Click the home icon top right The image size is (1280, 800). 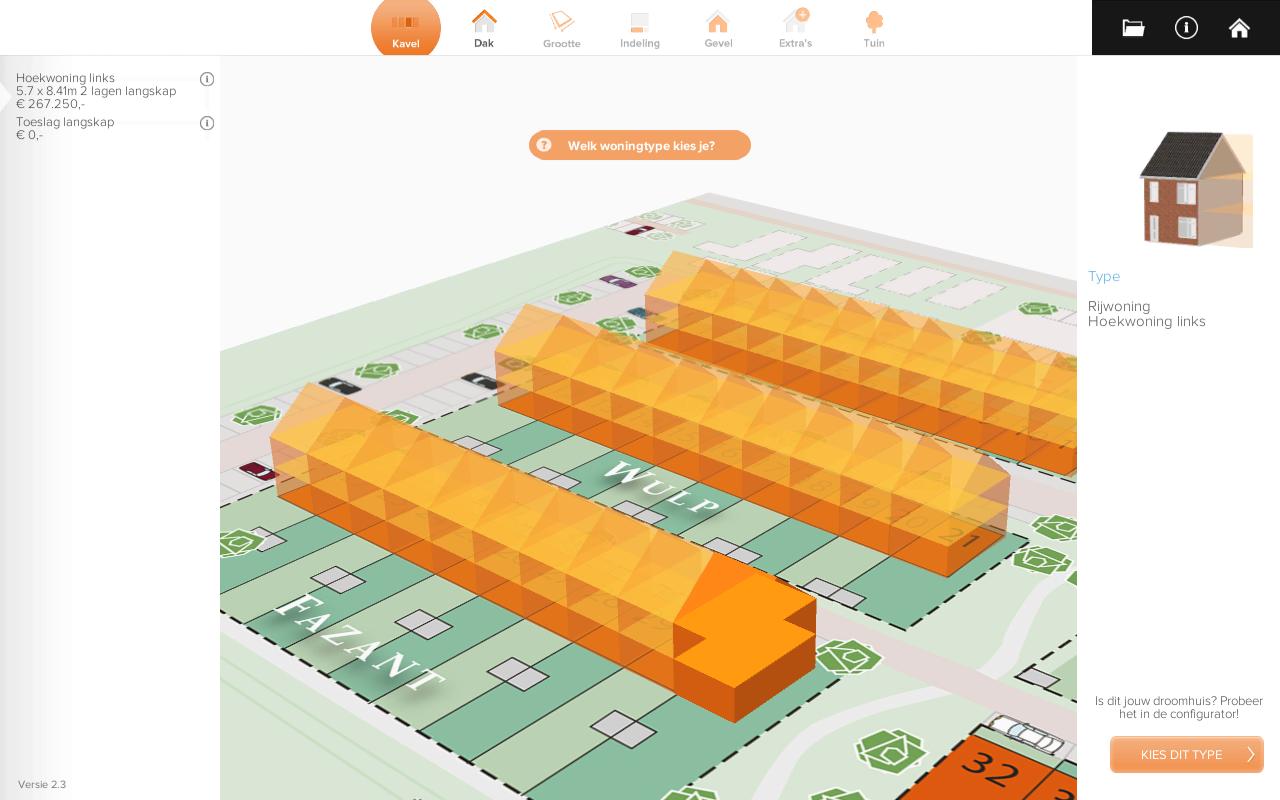click(x=1239, y=28)
